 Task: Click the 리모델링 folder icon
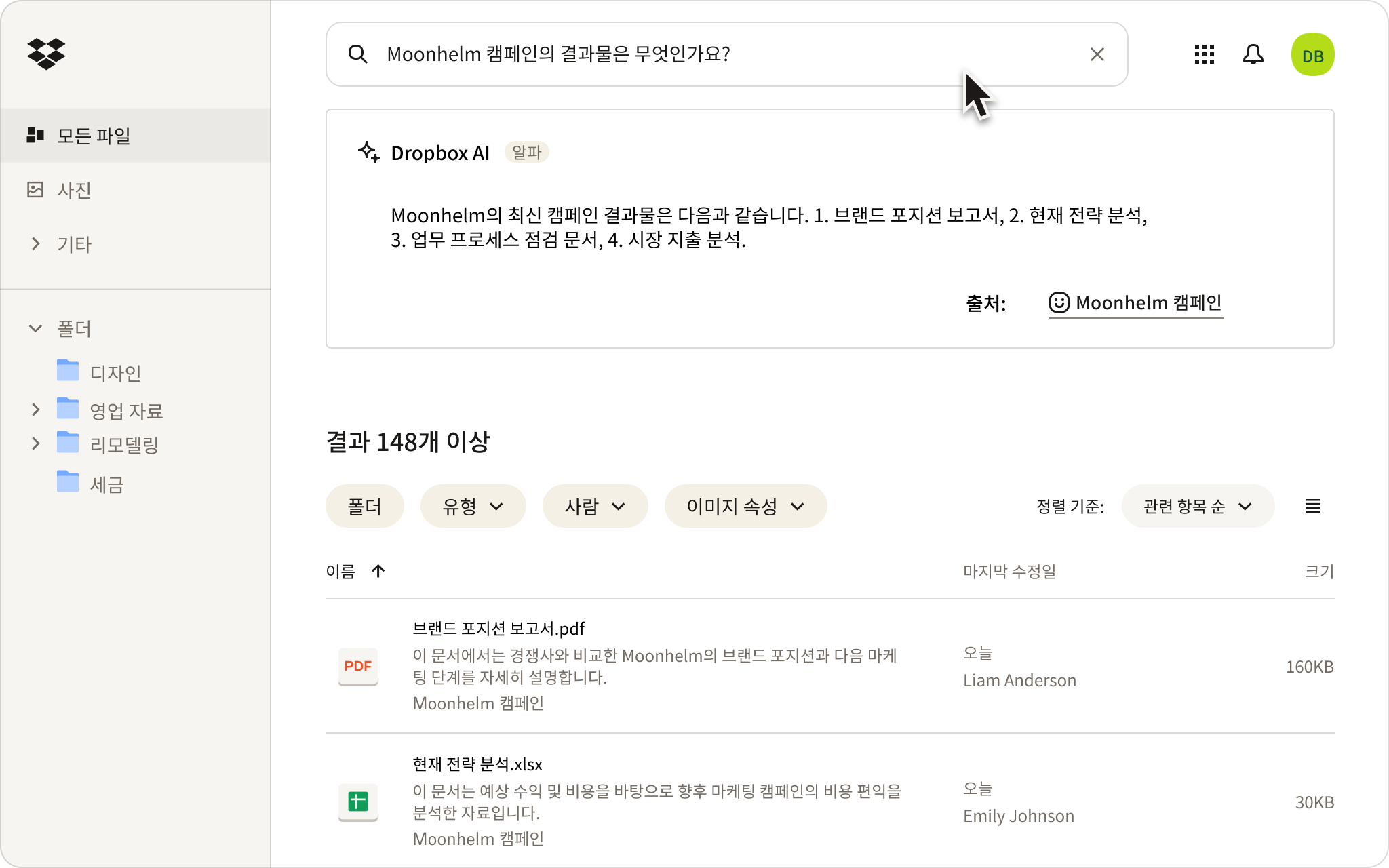(68, 442)
